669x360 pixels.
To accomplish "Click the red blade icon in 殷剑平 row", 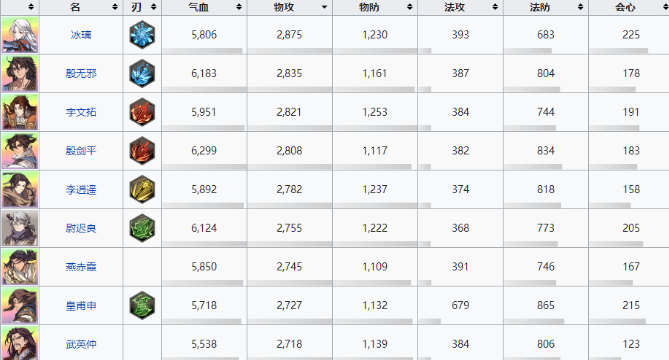I will (x=142, y=151).
